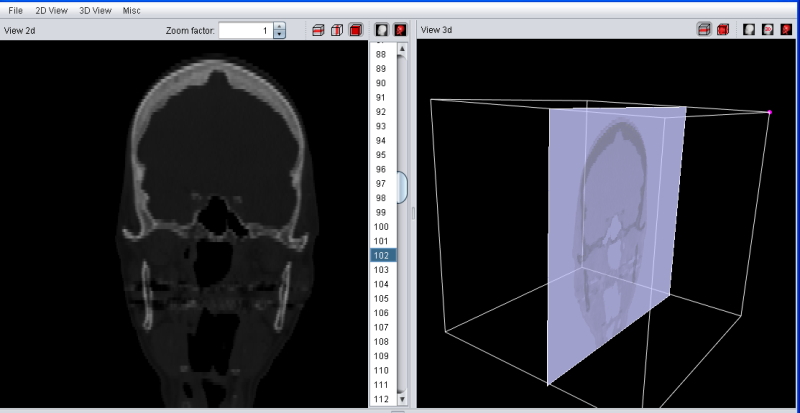Select vertical slice plane icon in View 2d
The width and height of the screenshot is (800, 413).
click(x=336, y=30)
